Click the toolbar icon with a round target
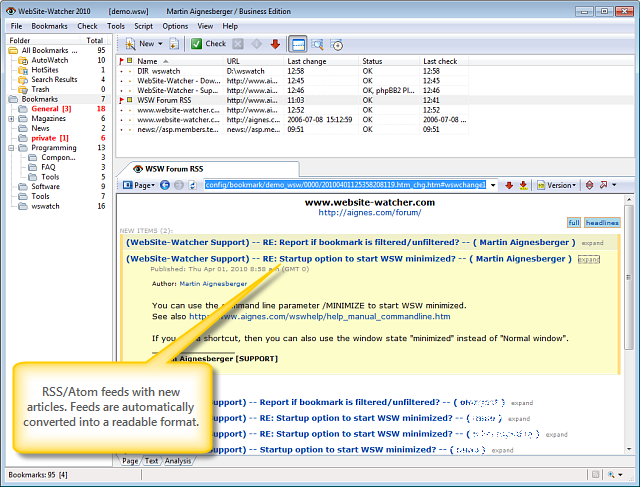The width and height of the screenshot is (640, 487). click(x=337, y=45)
